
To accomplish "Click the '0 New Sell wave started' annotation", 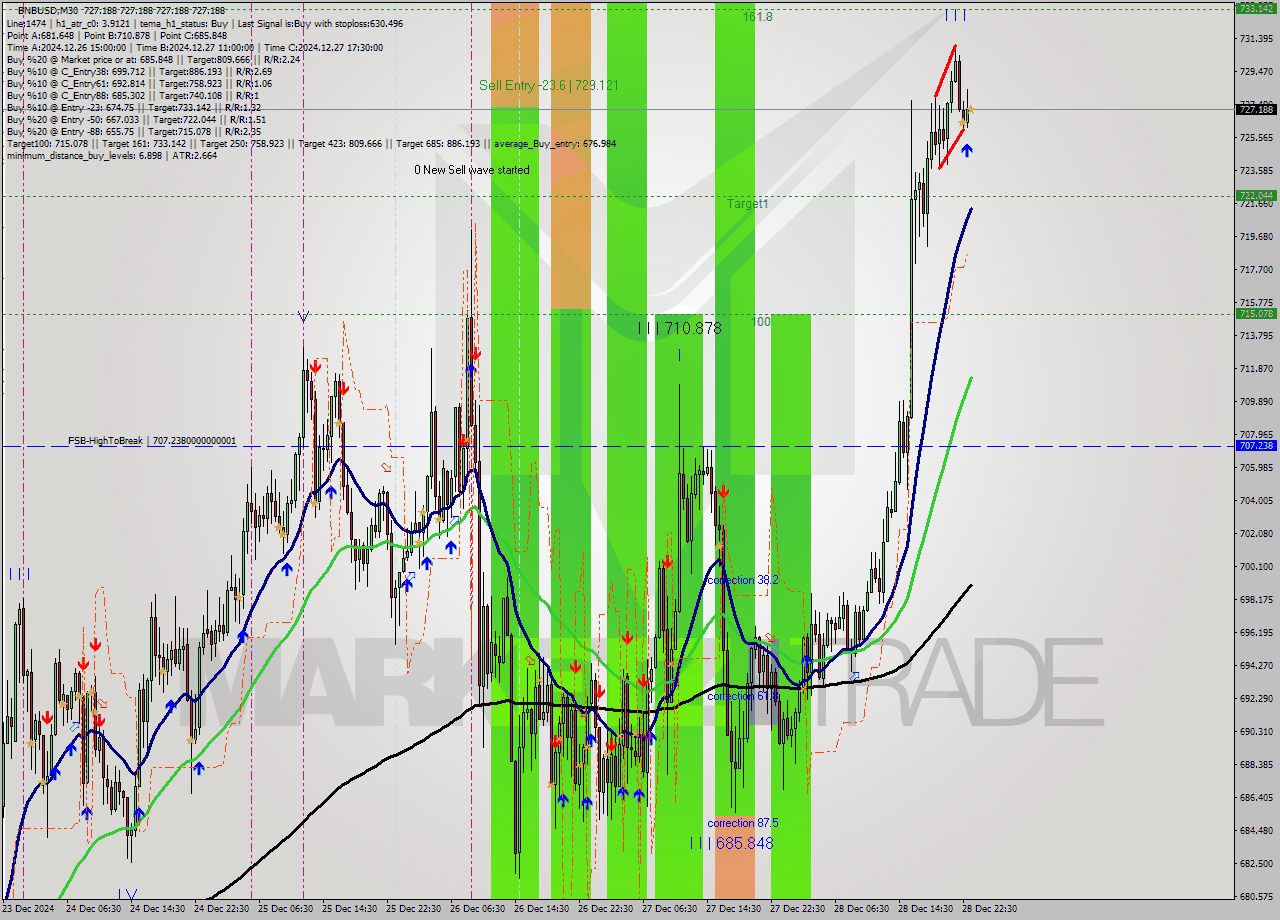I will click(x=472, y=170).
